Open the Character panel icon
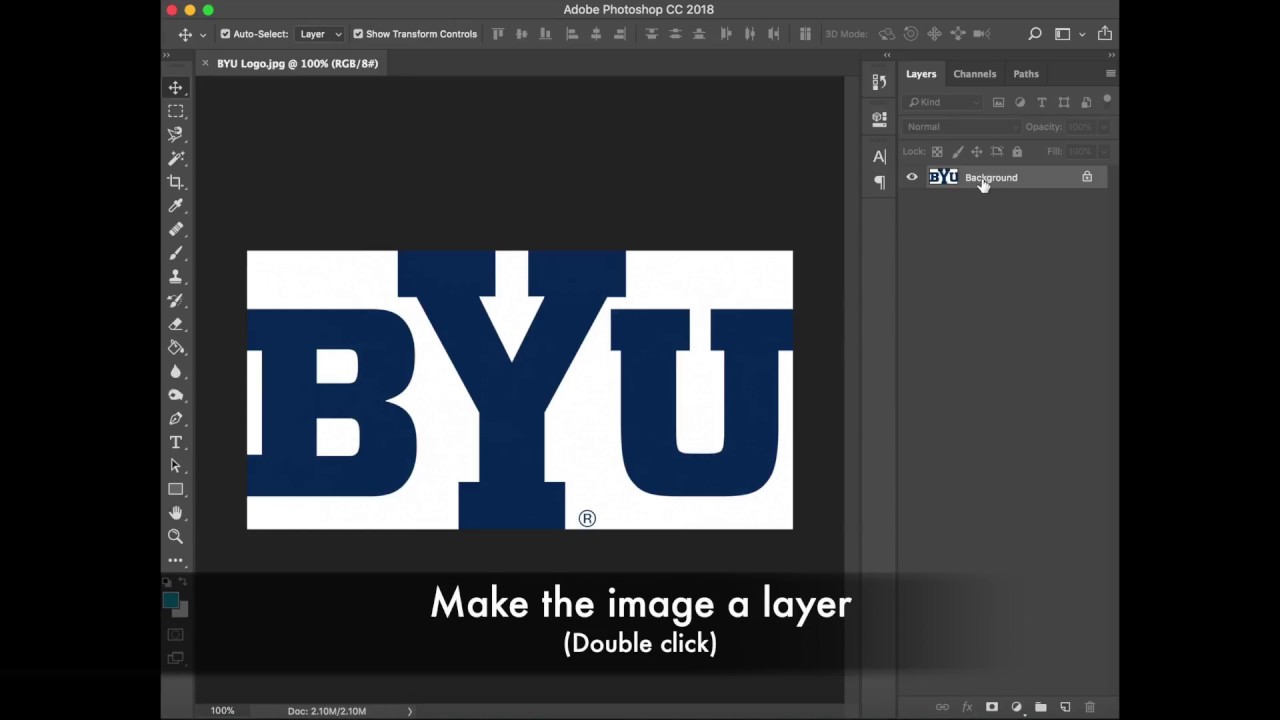 pyautogui.click(x=879, y=156)
